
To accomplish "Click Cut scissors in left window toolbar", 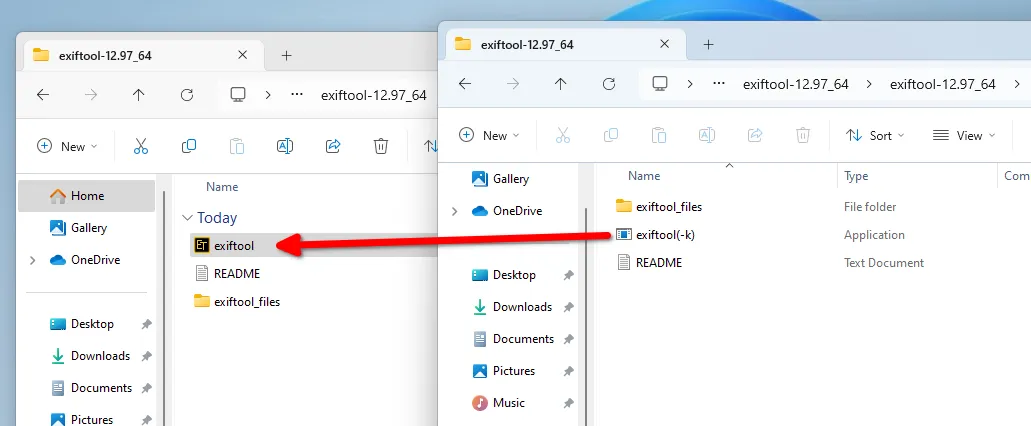I will coord(141,146).
